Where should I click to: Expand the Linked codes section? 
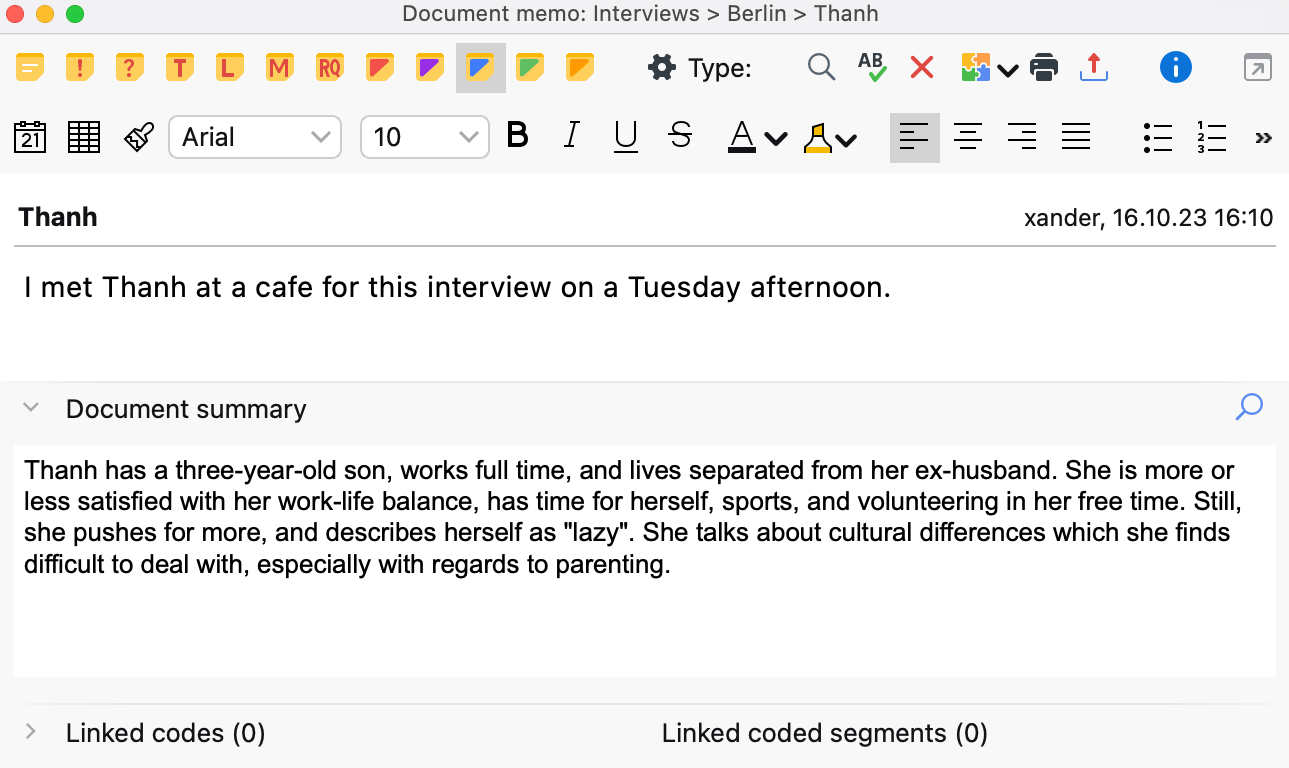point(31,732)
